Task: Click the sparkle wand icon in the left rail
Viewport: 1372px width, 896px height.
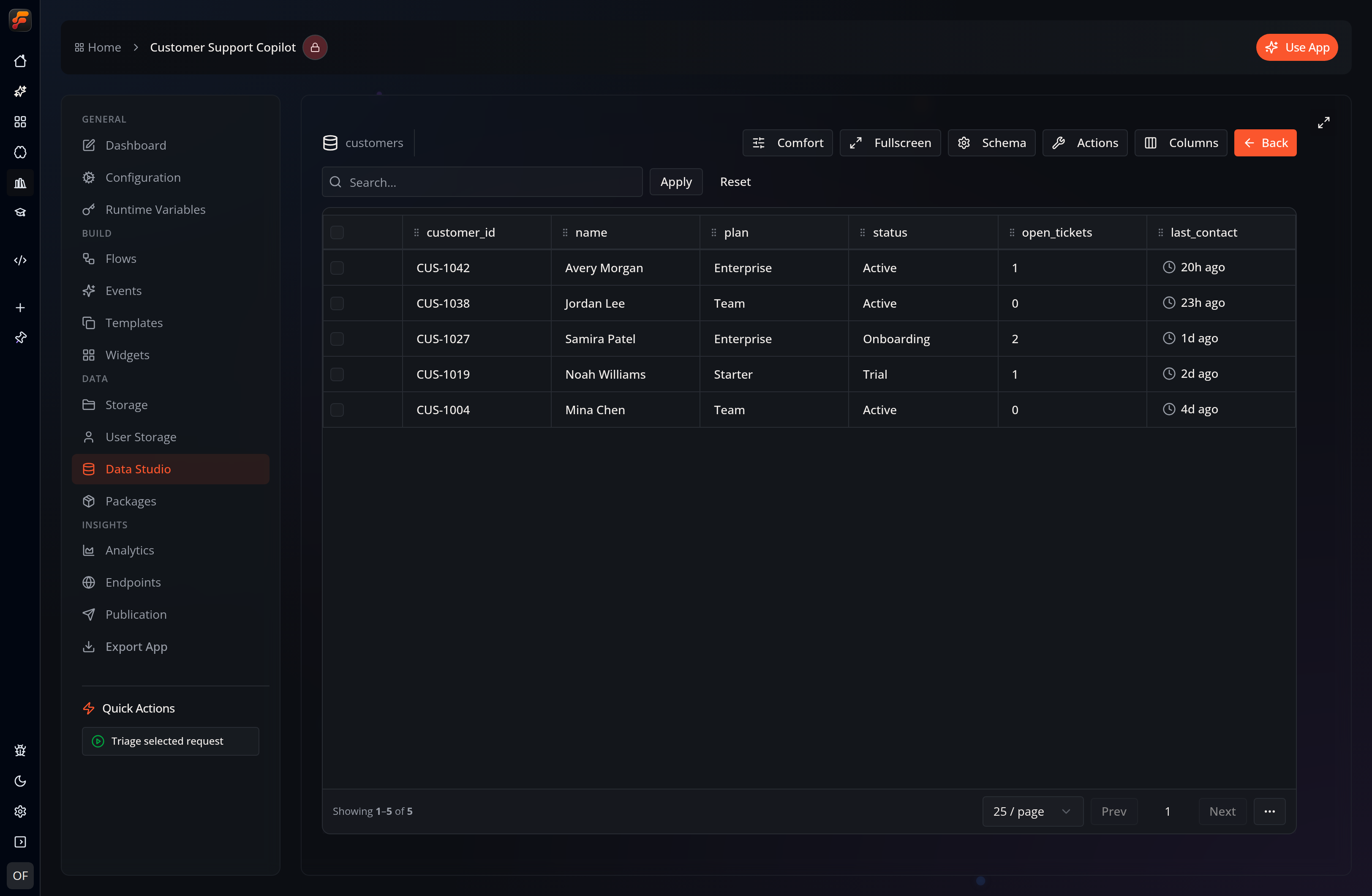Action: tap(20, 91)
